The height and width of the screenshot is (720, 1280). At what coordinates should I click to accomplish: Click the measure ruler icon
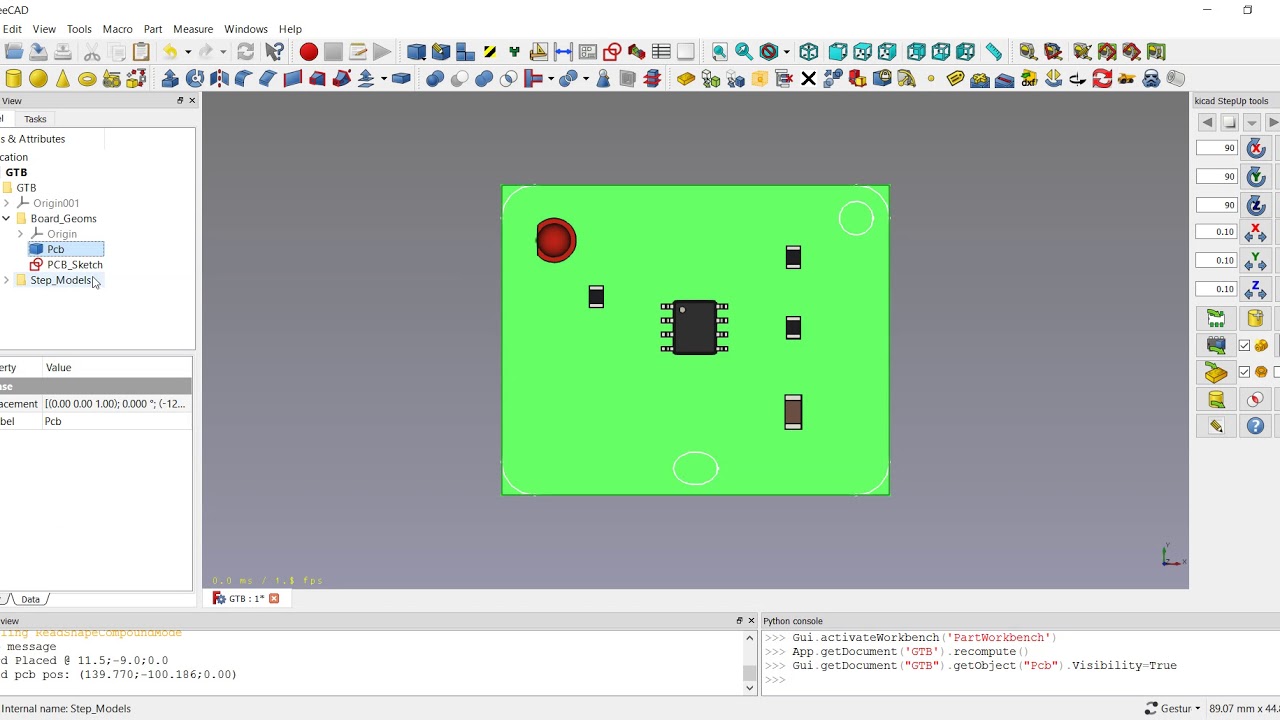(993, 52)
